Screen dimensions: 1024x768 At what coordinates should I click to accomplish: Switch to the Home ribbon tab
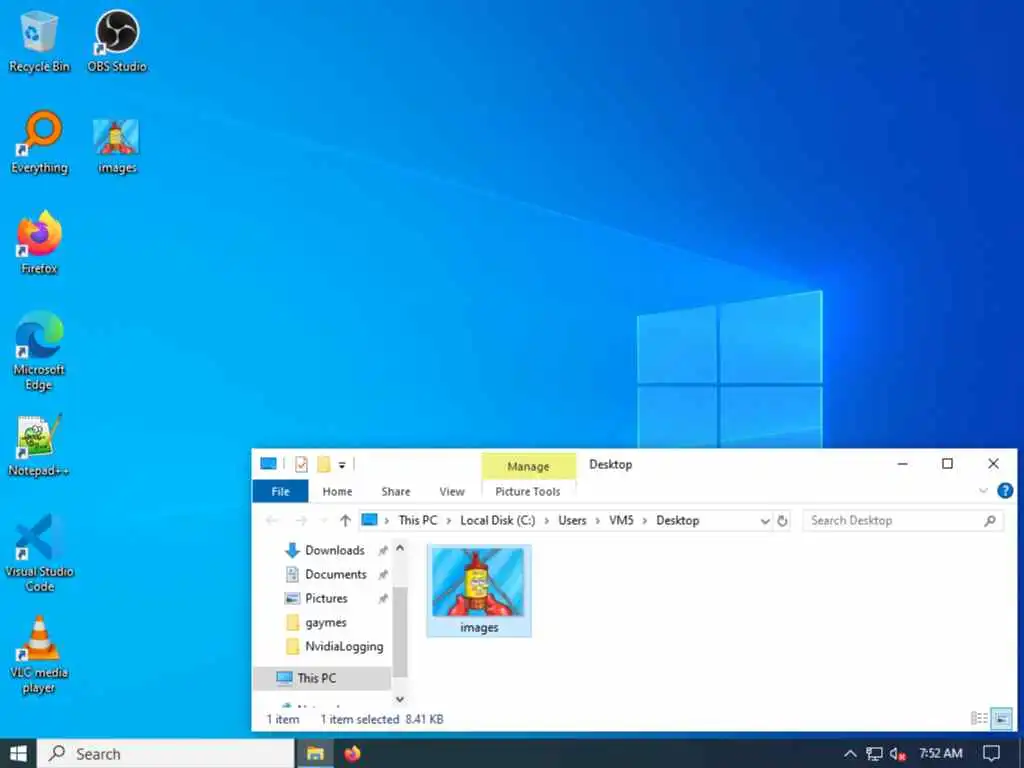pyautogui.click(x=337, y=492)
